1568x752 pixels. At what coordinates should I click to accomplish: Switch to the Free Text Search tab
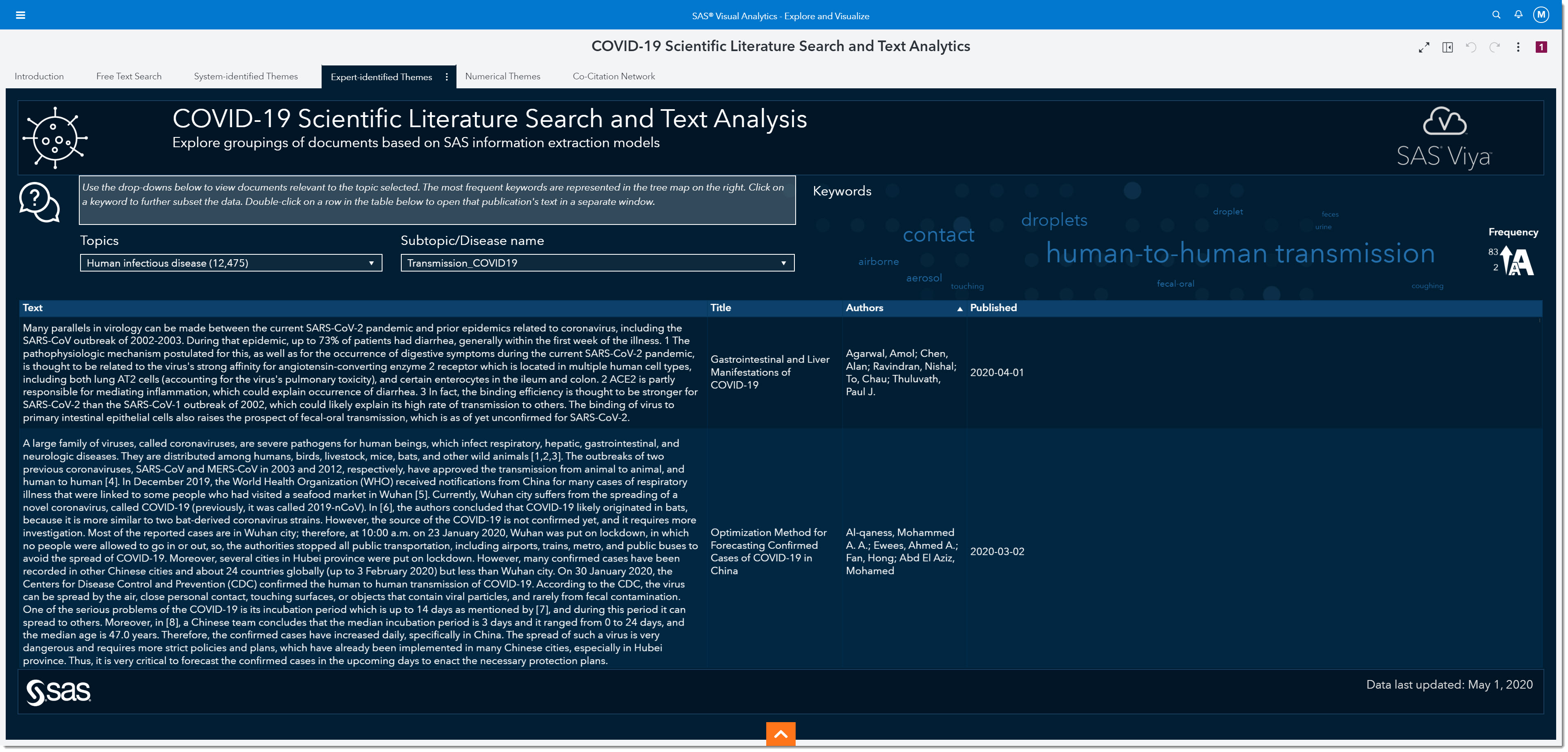(128, 77)
